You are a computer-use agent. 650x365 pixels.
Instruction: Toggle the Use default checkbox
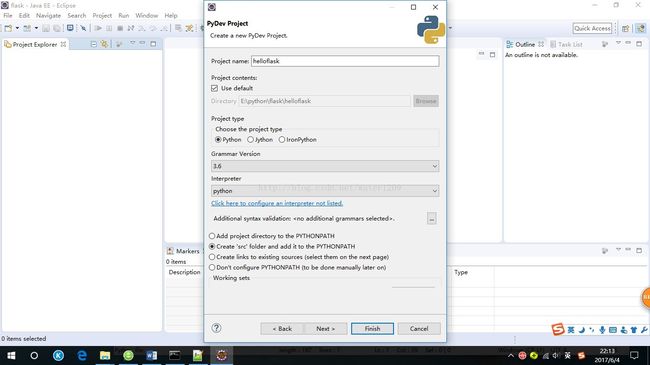[x=214, y=88]
